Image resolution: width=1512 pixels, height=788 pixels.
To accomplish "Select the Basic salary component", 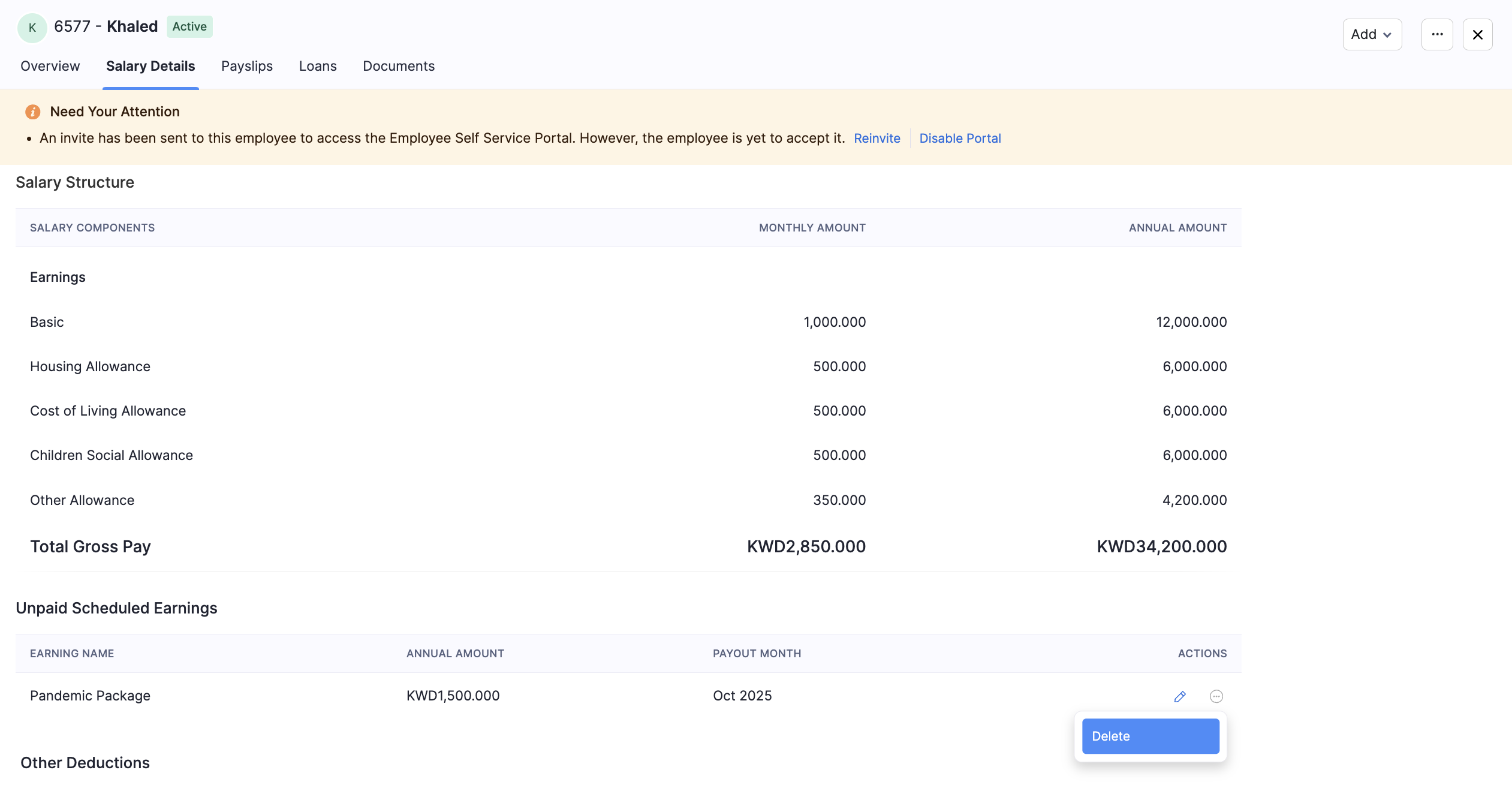I will (x=46, y=321).
